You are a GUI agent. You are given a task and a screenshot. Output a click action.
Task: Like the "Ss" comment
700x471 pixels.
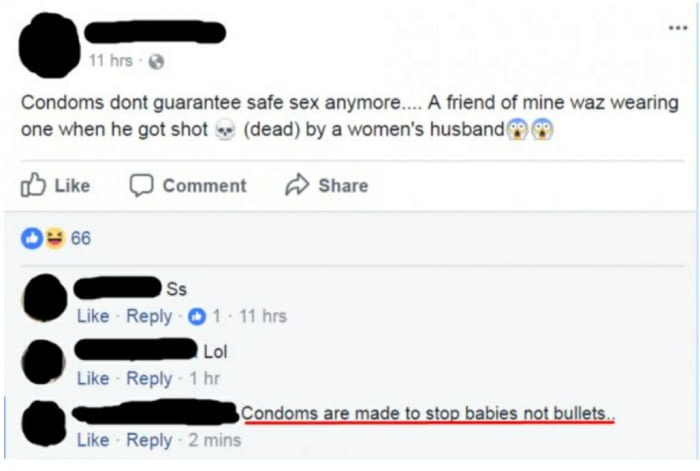(x=93, y=316)
